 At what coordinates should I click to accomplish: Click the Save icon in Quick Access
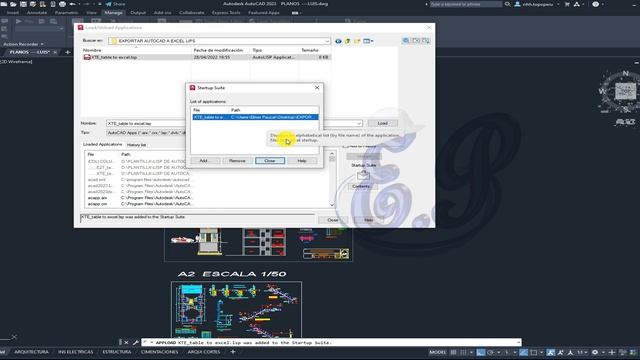tap(23, 4)
